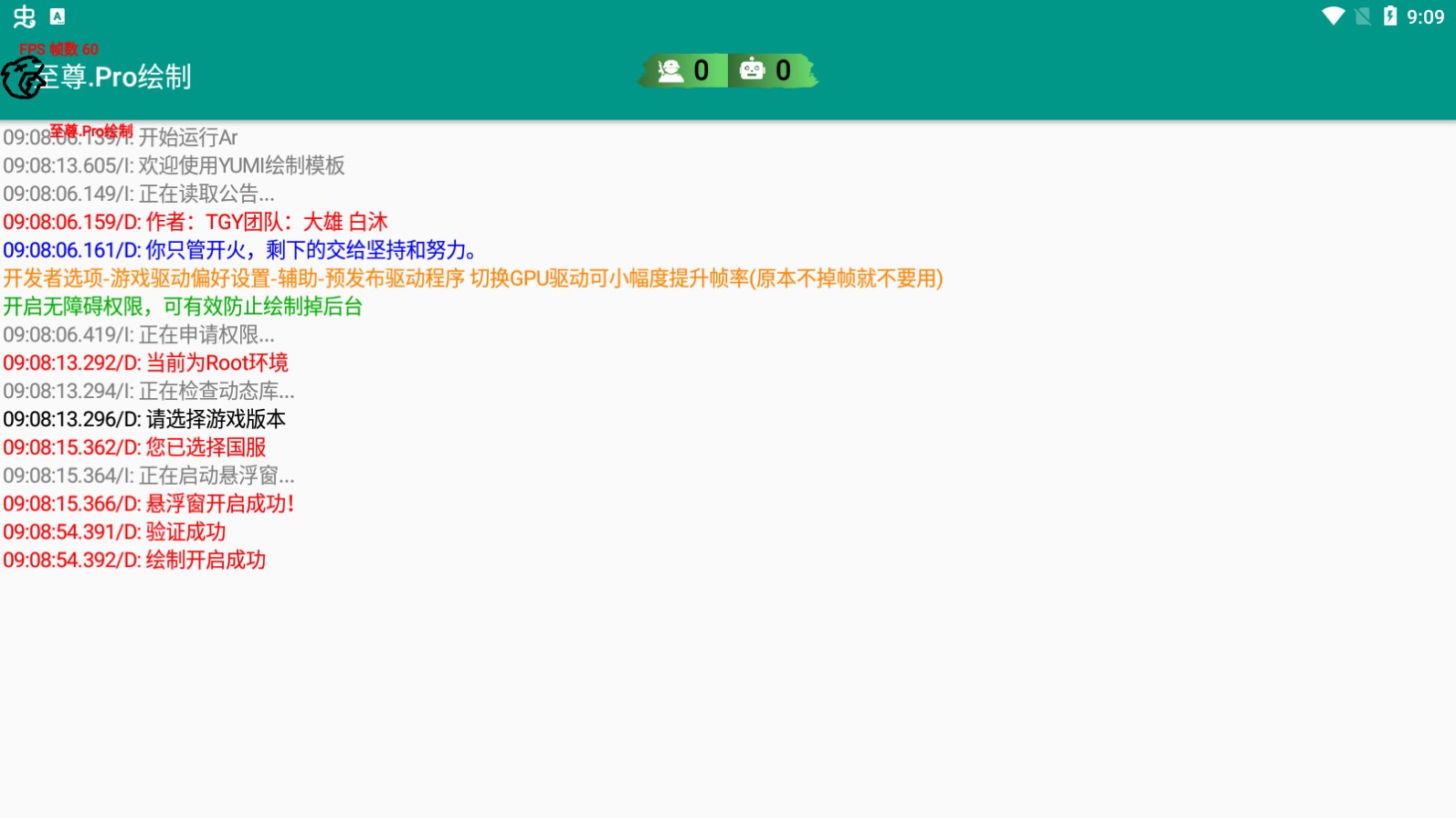
Task: Tap log line 正在申请权限...
Action: [139, 335]
